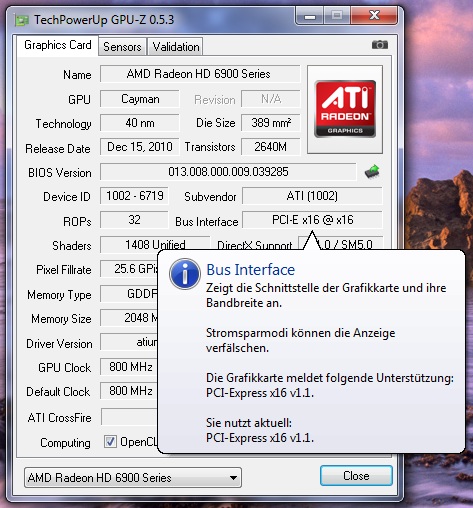Click the blue info icon in tooltip
This screenshot has height=508, width=473.
click(185, 273)
